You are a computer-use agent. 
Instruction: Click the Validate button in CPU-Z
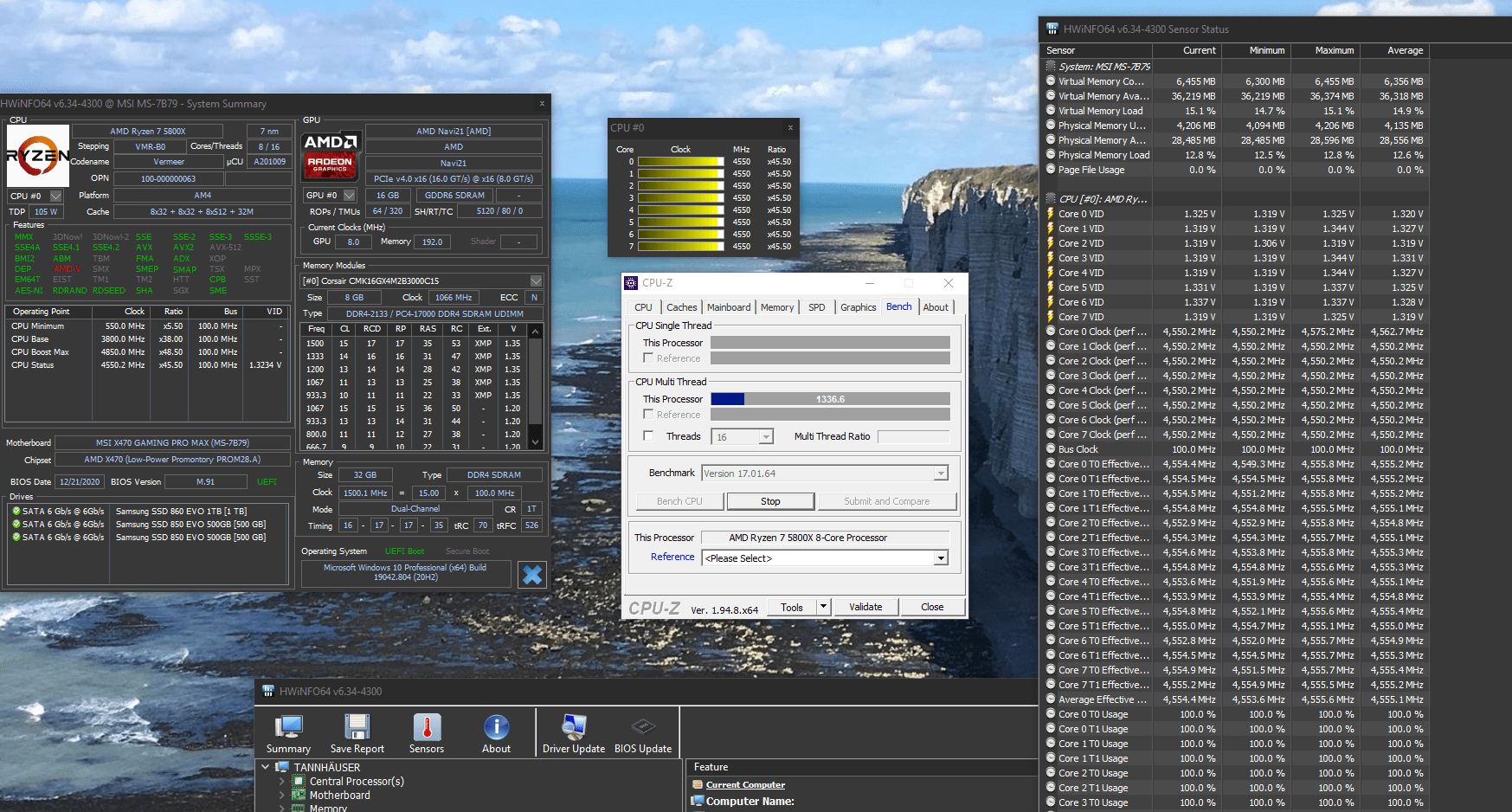[865, 607]
